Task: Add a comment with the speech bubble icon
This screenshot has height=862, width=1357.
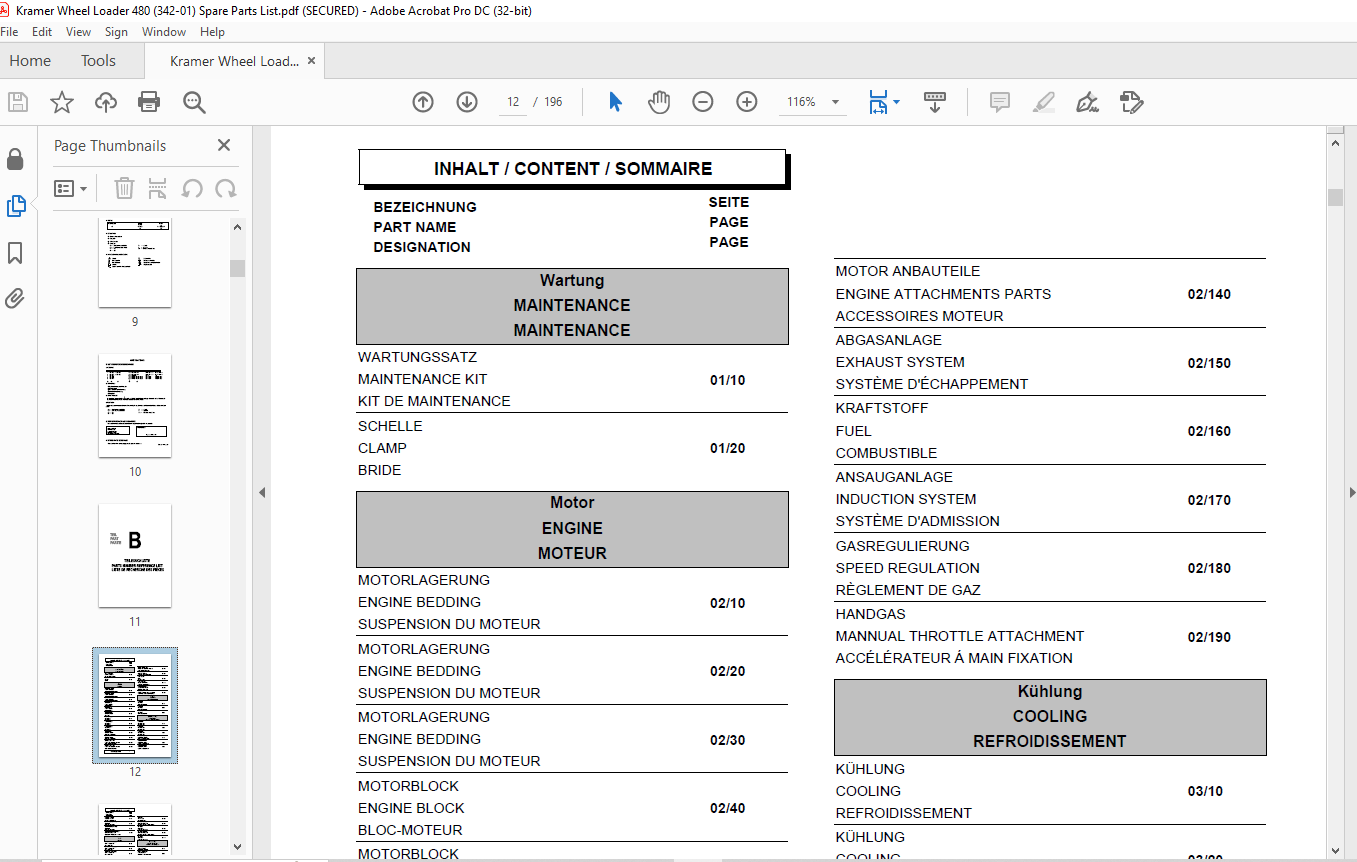Action: (999, 102)
